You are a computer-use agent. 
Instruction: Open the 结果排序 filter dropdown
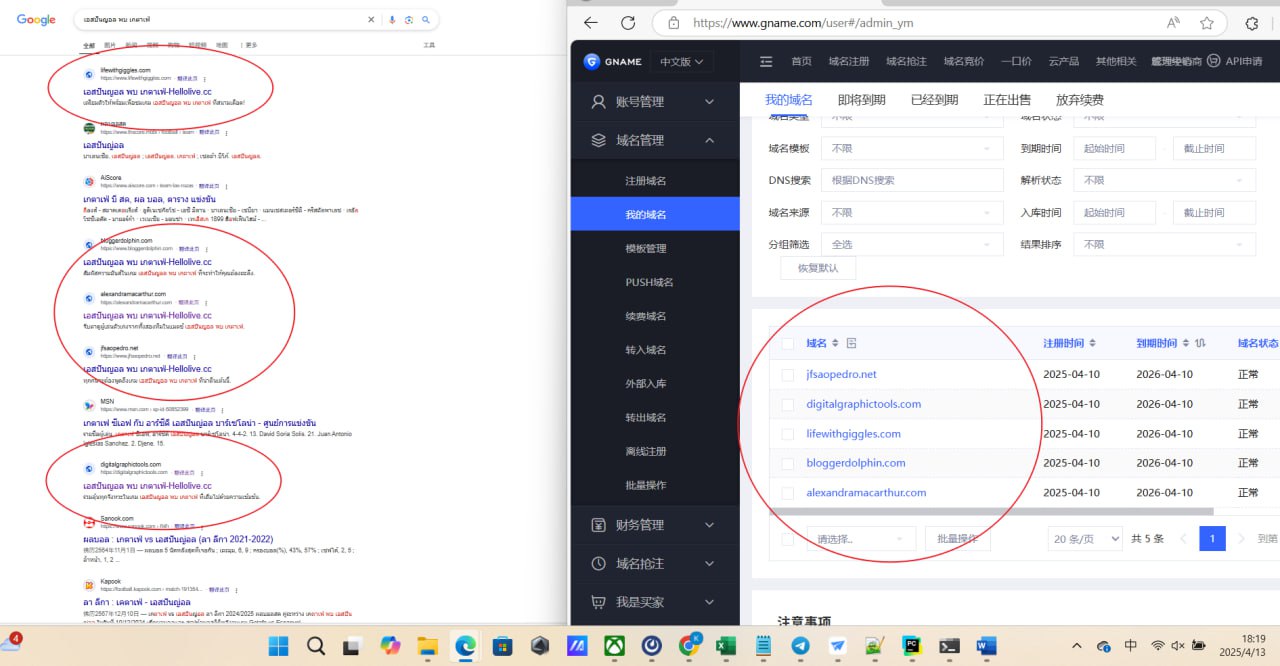[x=1164, y=244]
